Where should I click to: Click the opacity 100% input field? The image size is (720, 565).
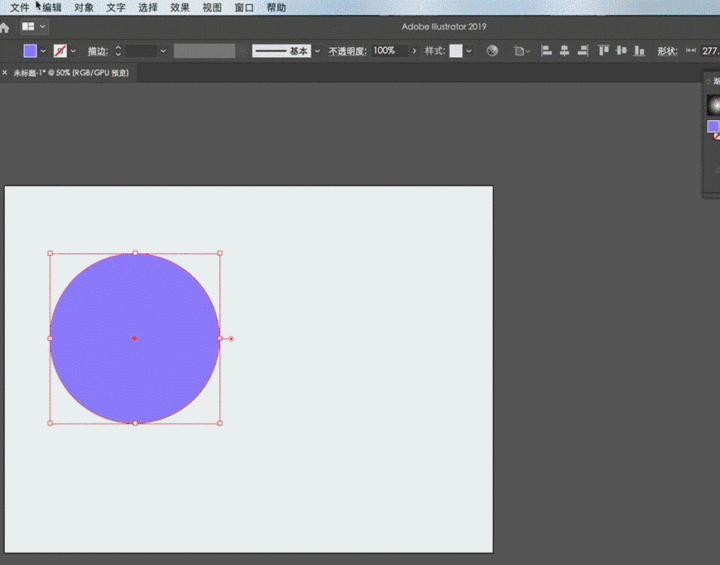coord(389,51)
